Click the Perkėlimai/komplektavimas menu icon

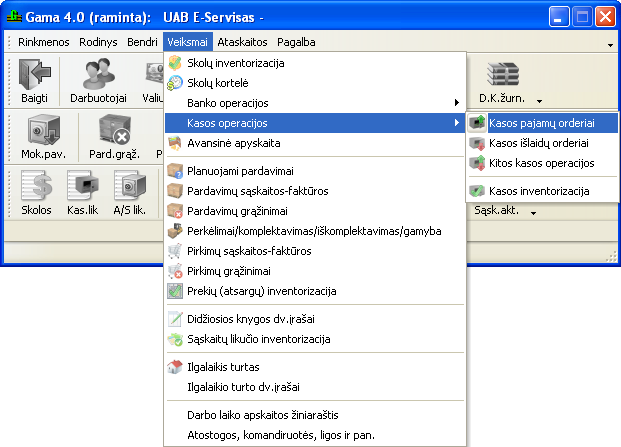175,231
